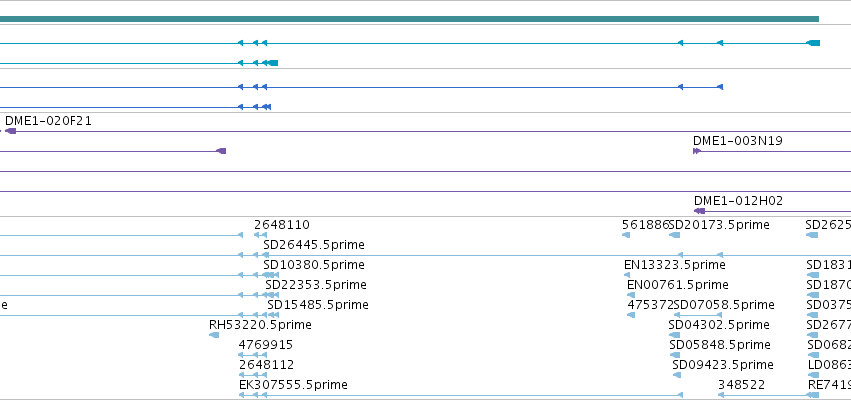Select the SD22353.5prime label
Image resolution: width=851 pixels, height=400 pixels.
pos(316,285)
